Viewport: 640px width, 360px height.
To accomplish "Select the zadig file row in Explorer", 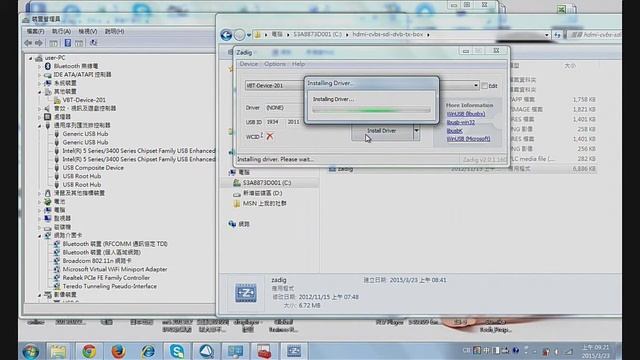I will 462,169.
